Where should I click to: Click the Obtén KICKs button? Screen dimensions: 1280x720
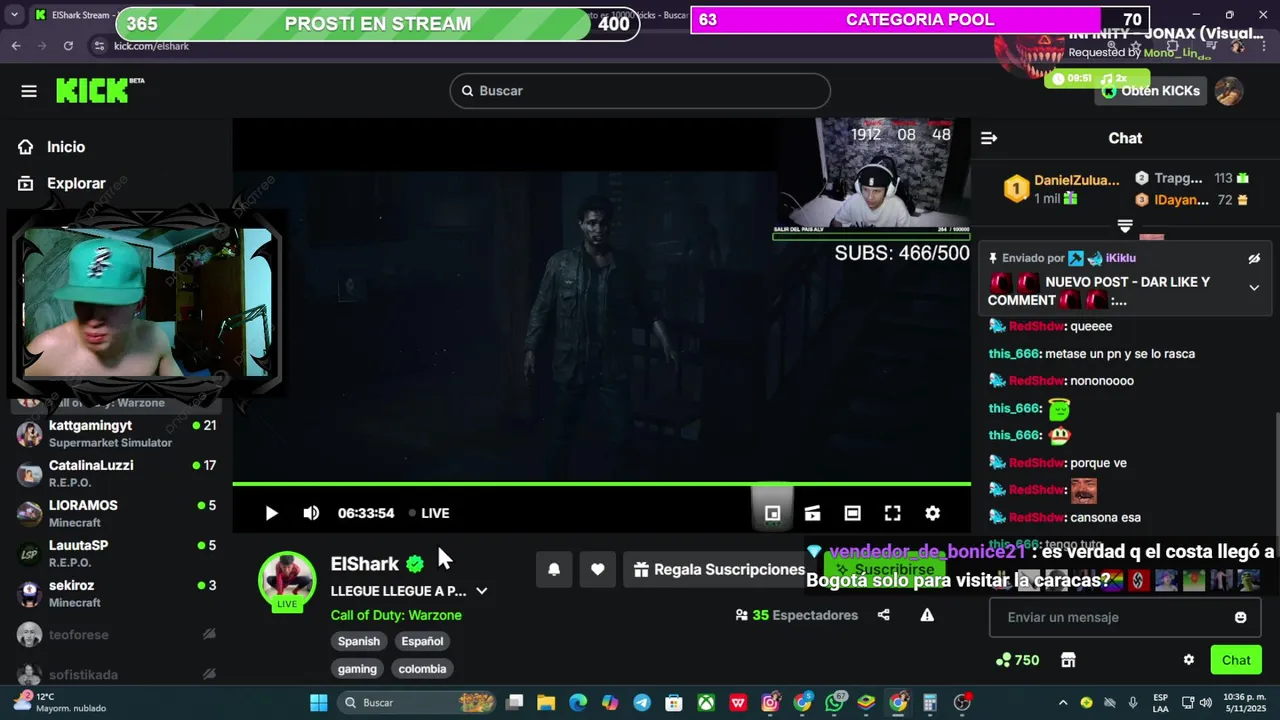pos(1151,91)
